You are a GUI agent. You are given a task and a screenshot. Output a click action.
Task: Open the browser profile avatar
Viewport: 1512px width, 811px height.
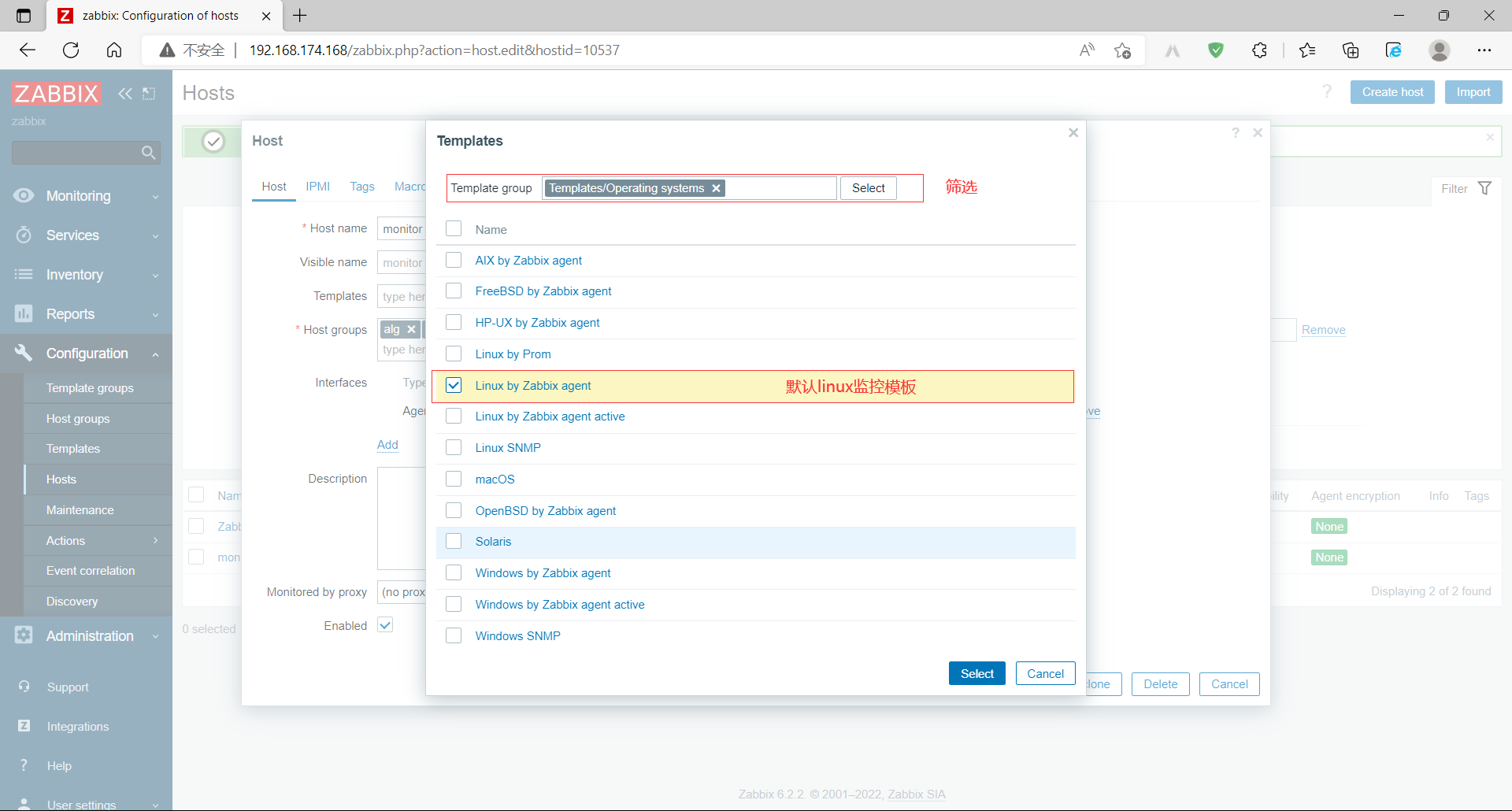pyautogui.click(x=1440, y=50)
